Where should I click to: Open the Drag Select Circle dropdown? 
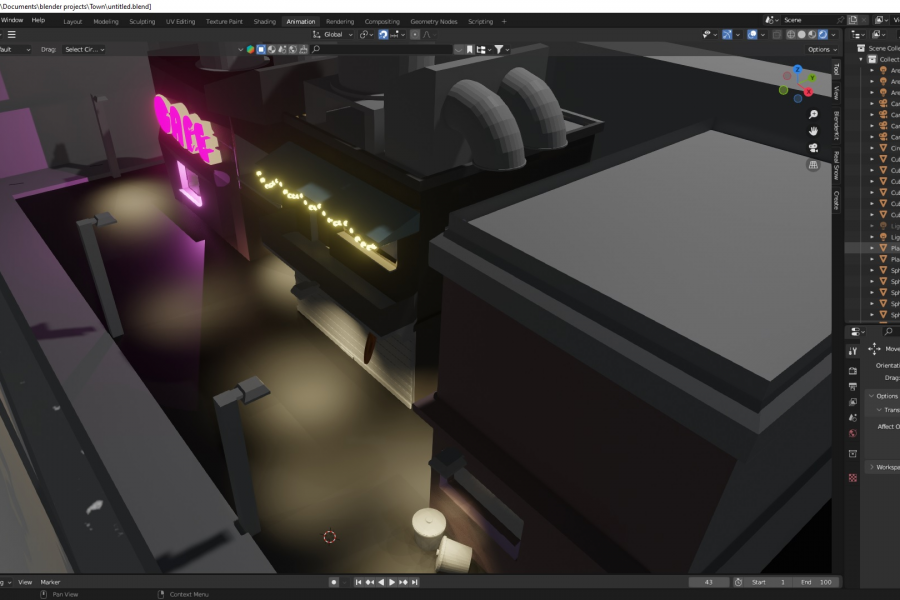[x=84, y=49]
